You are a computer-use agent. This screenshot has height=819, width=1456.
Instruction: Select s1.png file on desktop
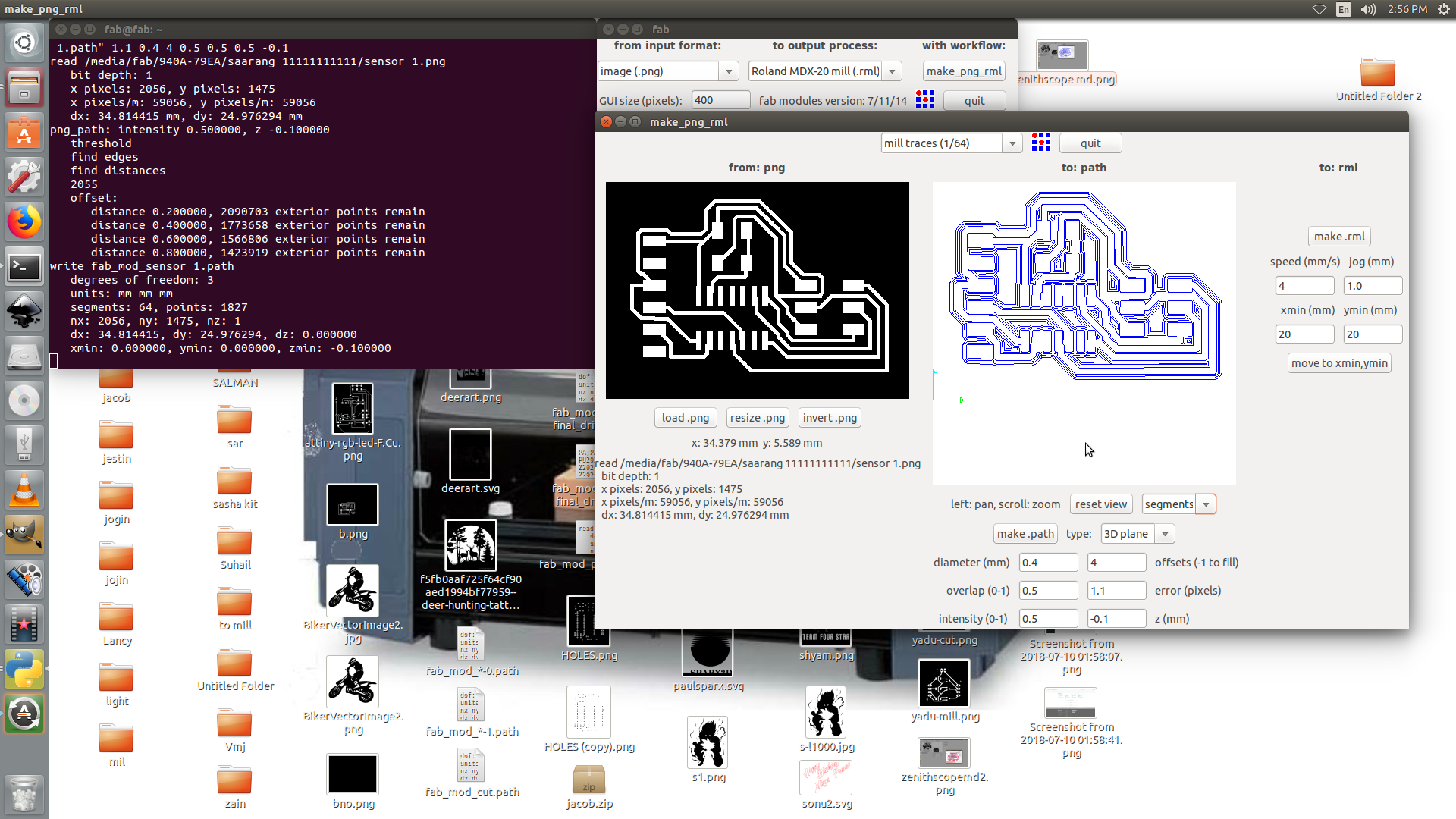pyautogui.click(x=708, y=750)
